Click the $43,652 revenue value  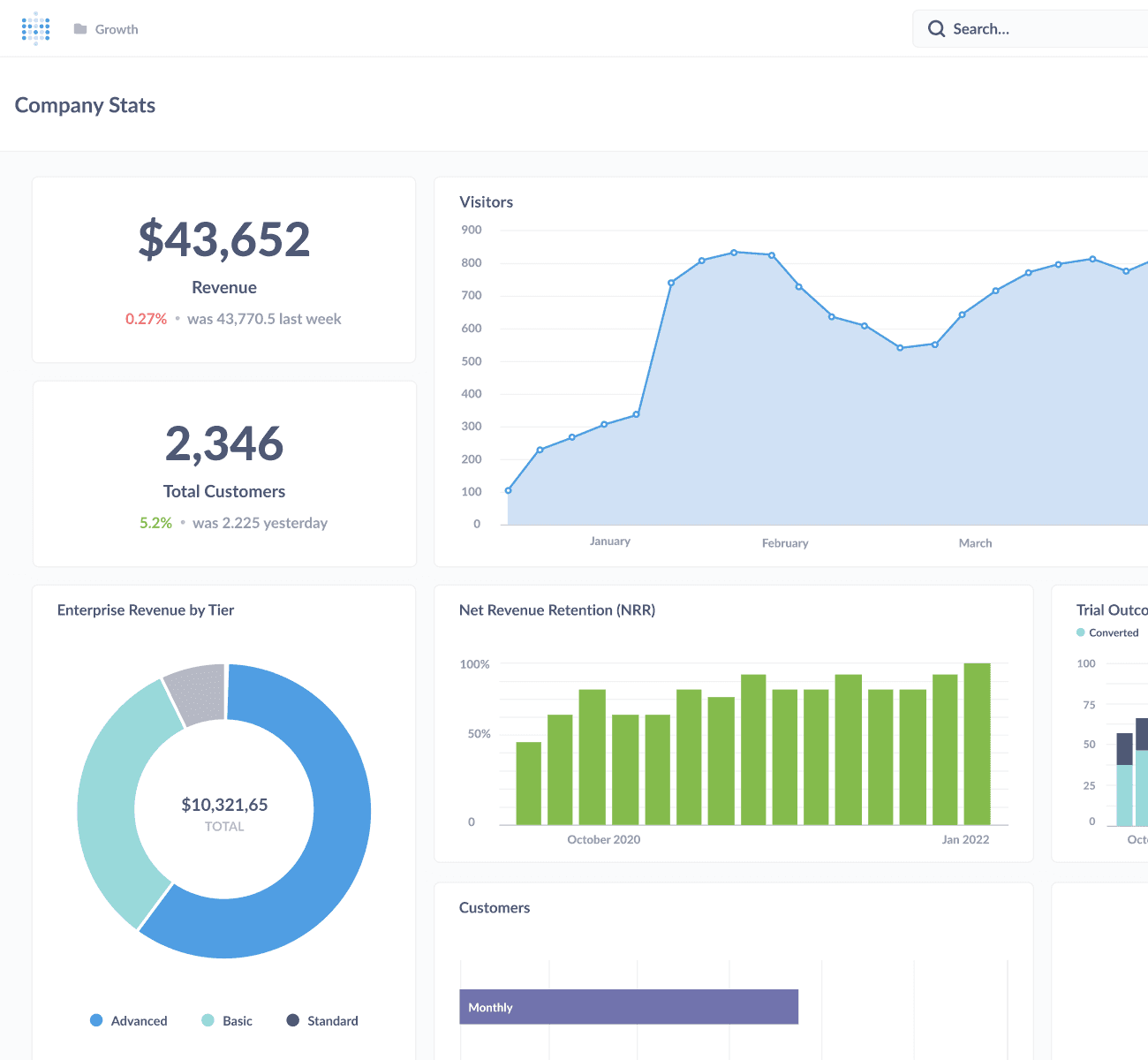pos(224,239)
